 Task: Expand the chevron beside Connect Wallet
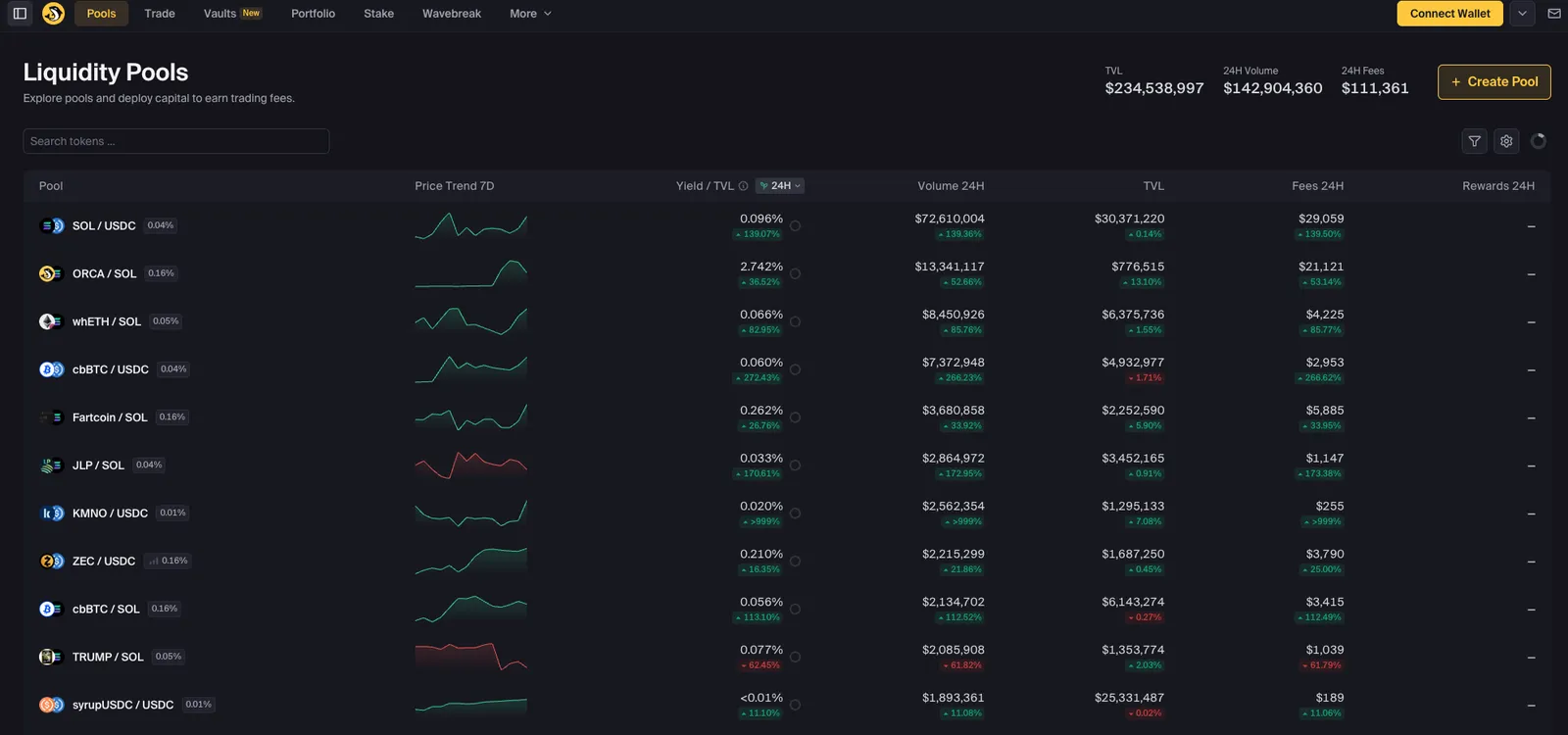[x=1522, y=14]
